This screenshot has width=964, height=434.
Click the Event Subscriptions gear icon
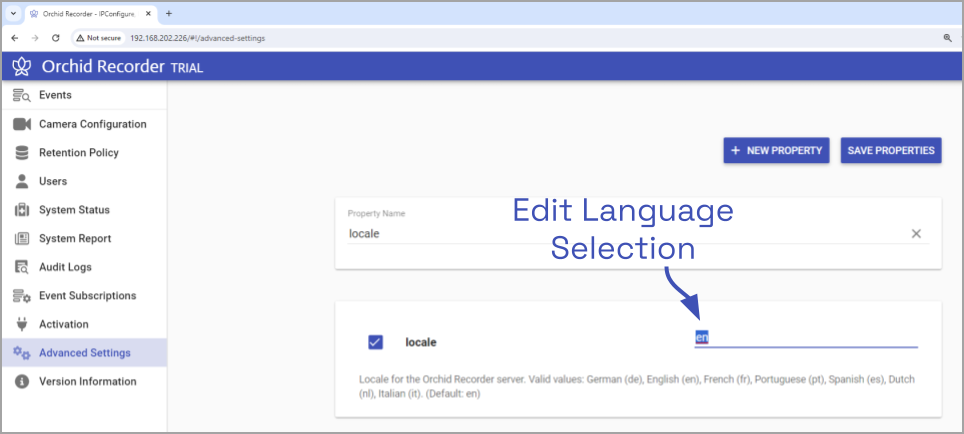point(22,296)
